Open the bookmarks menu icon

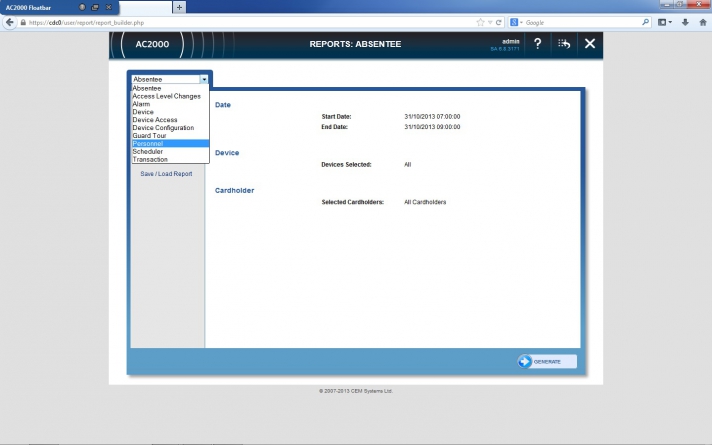click(665, 22)
